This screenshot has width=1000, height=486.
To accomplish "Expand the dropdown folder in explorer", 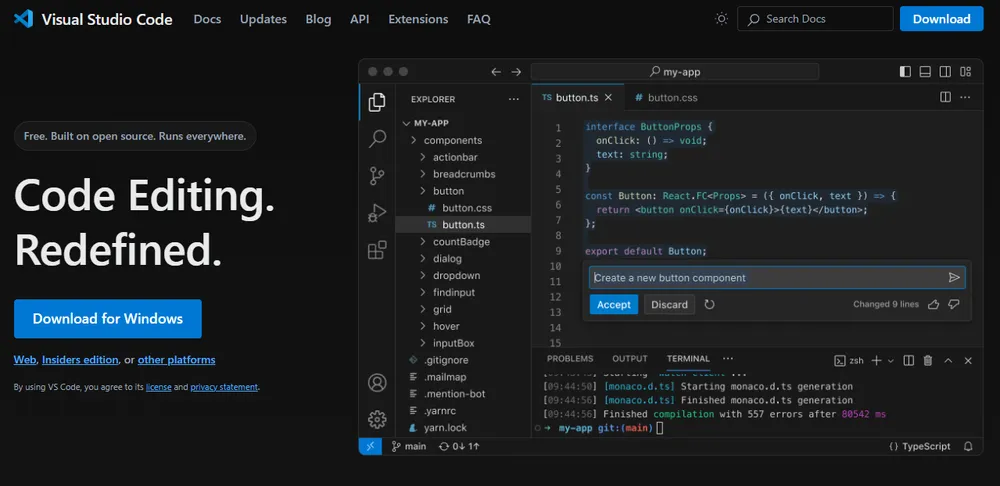I will (x=456, y=275).
